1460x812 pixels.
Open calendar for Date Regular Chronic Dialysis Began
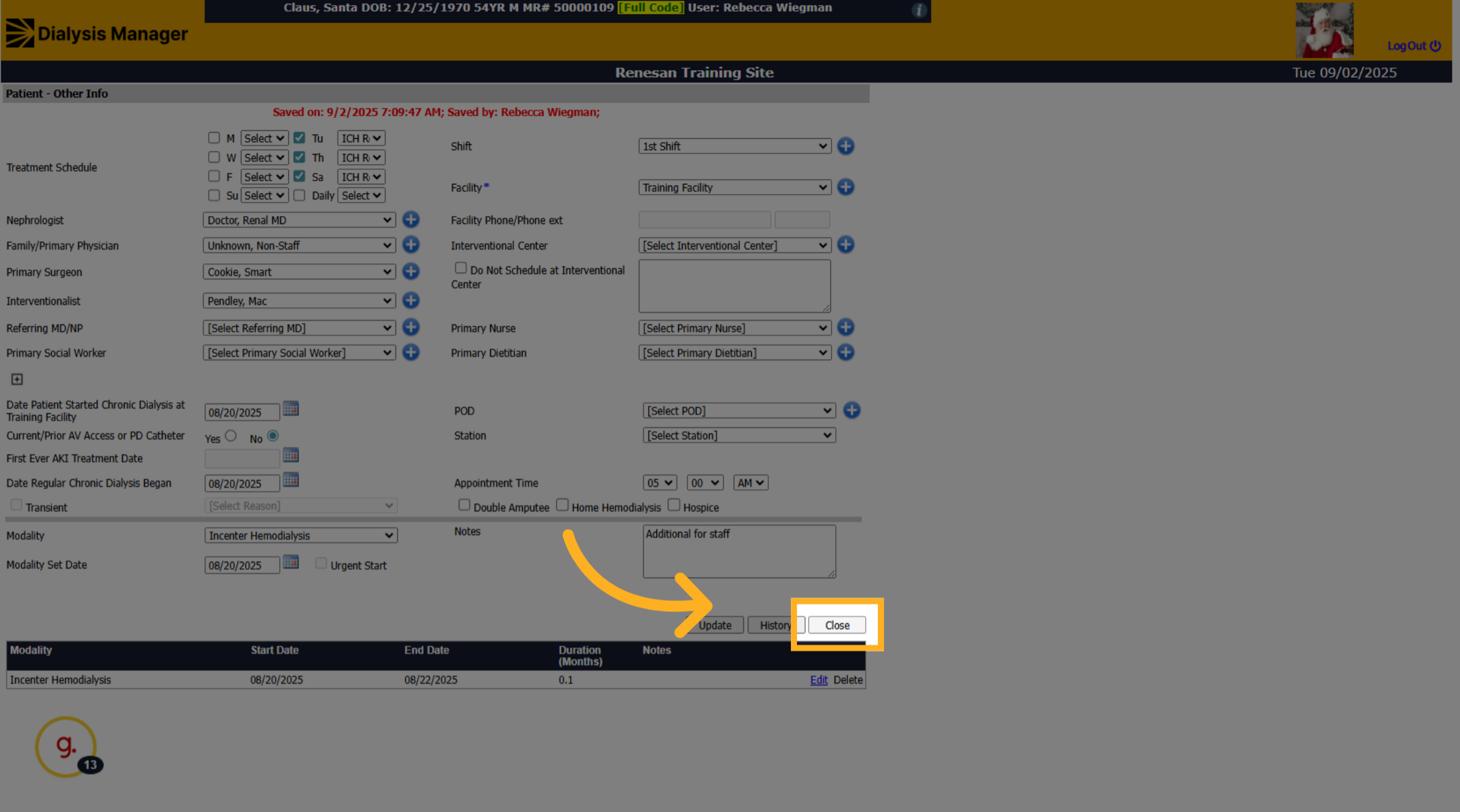click(x=291, y=480)
